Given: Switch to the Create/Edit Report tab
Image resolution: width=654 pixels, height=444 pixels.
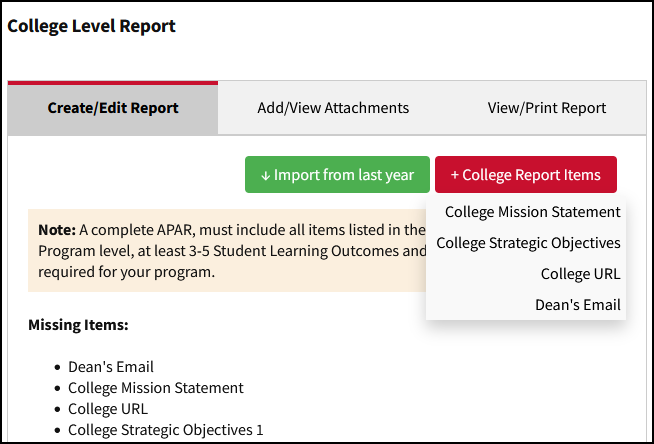Looking at the screenshot, I should 113,108.
